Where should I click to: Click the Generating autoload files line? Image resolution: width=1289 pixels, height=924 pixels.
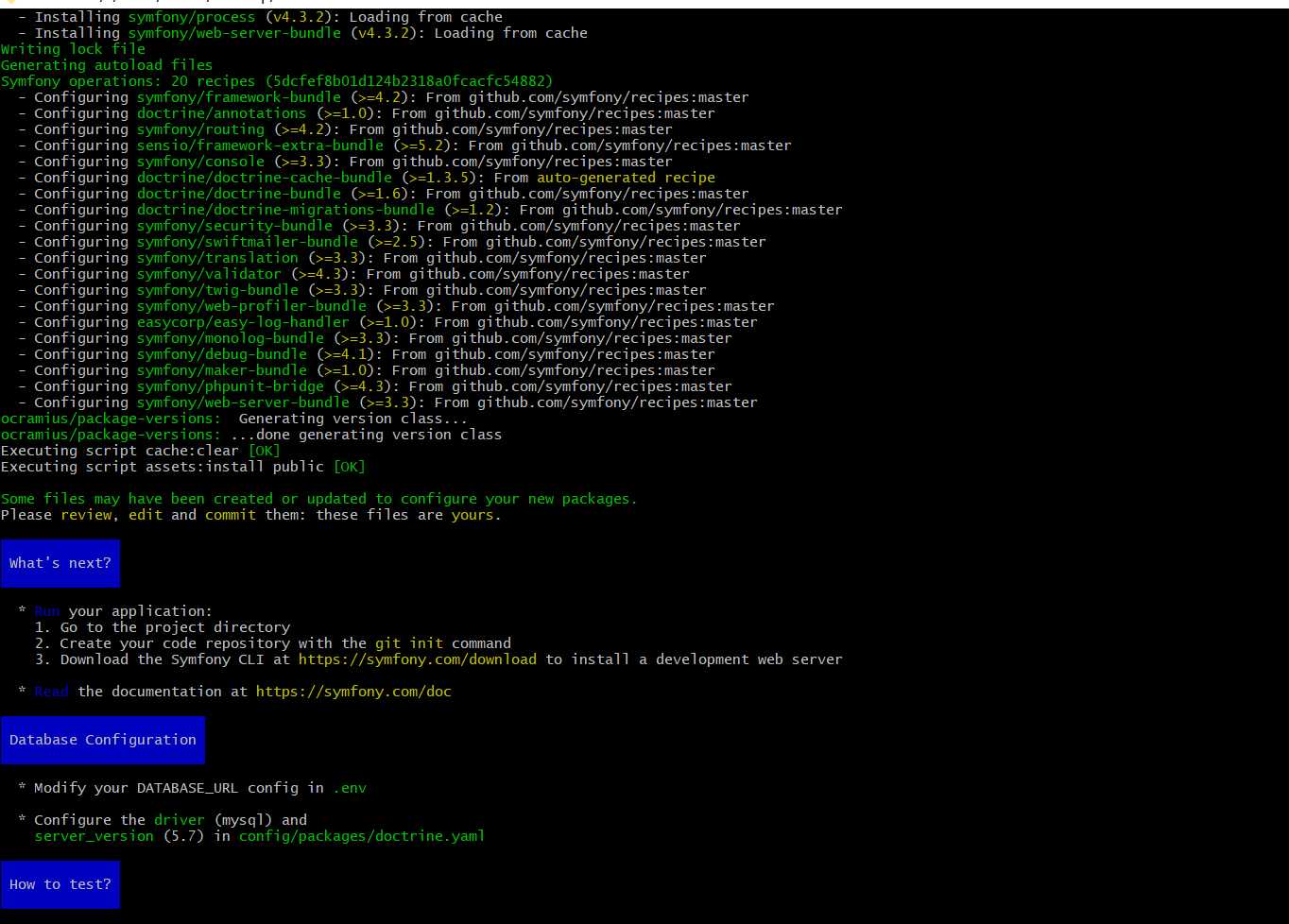click(107, 65)
